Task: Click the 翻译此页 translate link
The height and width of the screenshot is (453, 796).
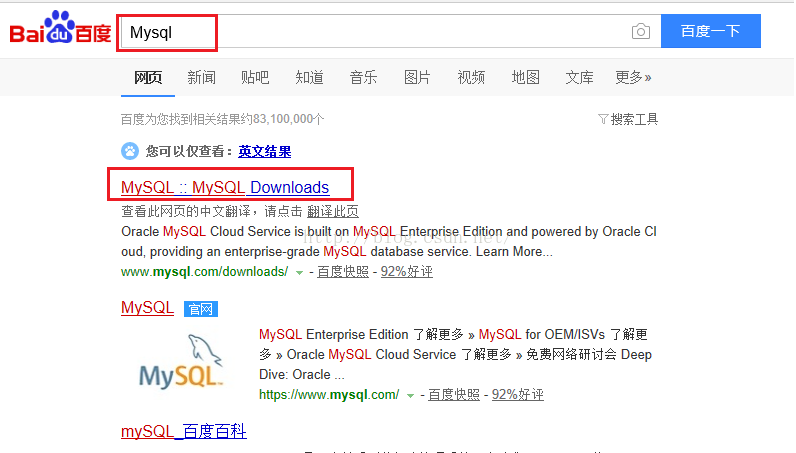Action: (x=333, y=211)
